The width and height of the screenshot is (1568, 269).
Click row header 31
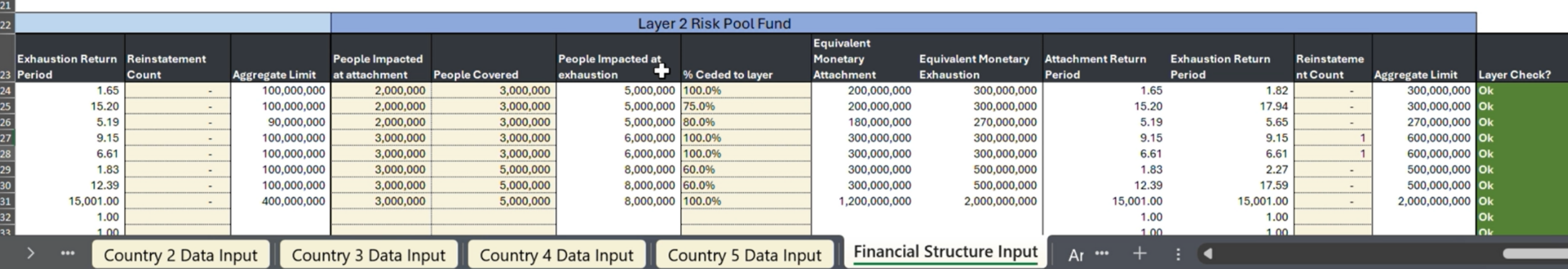coord(7,201)
